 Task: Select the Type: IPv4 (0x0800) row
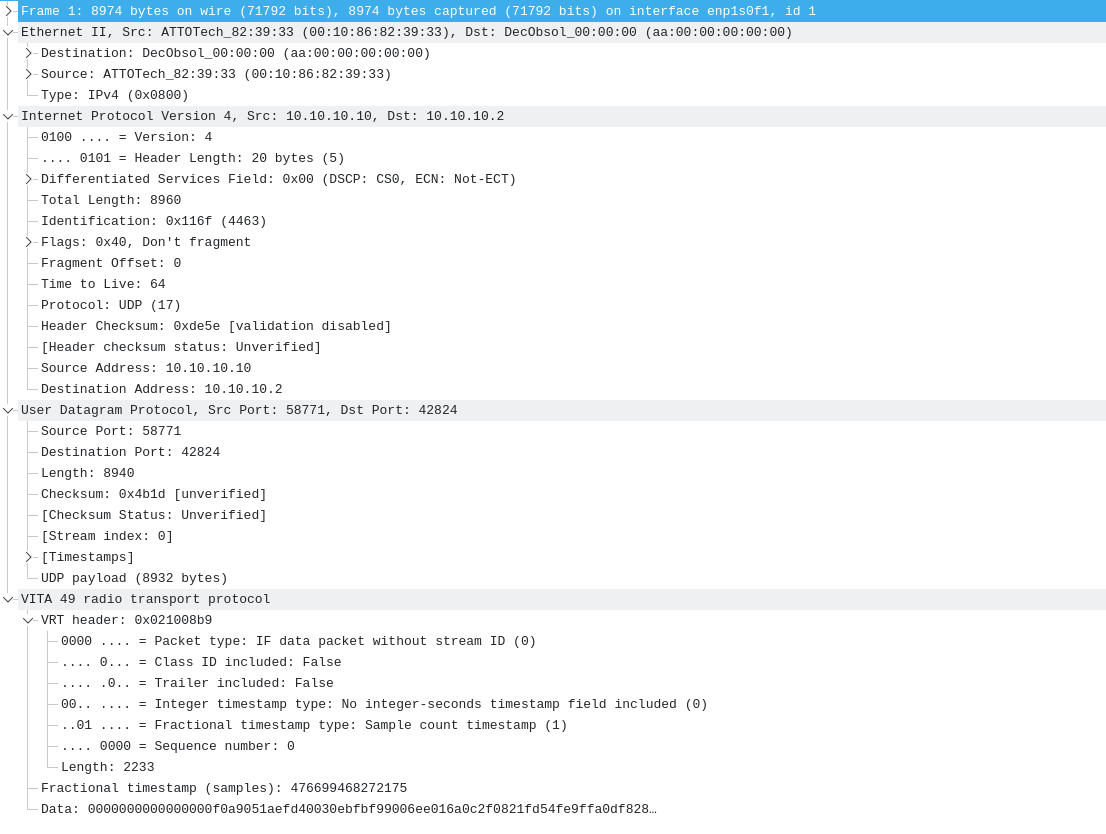(x=114, y=95)
